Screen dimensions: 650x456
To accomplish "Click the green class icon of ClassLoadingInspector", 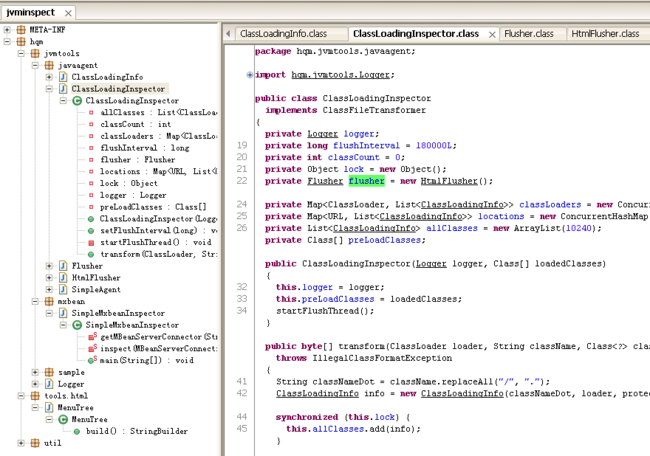I will click(77, 101).
